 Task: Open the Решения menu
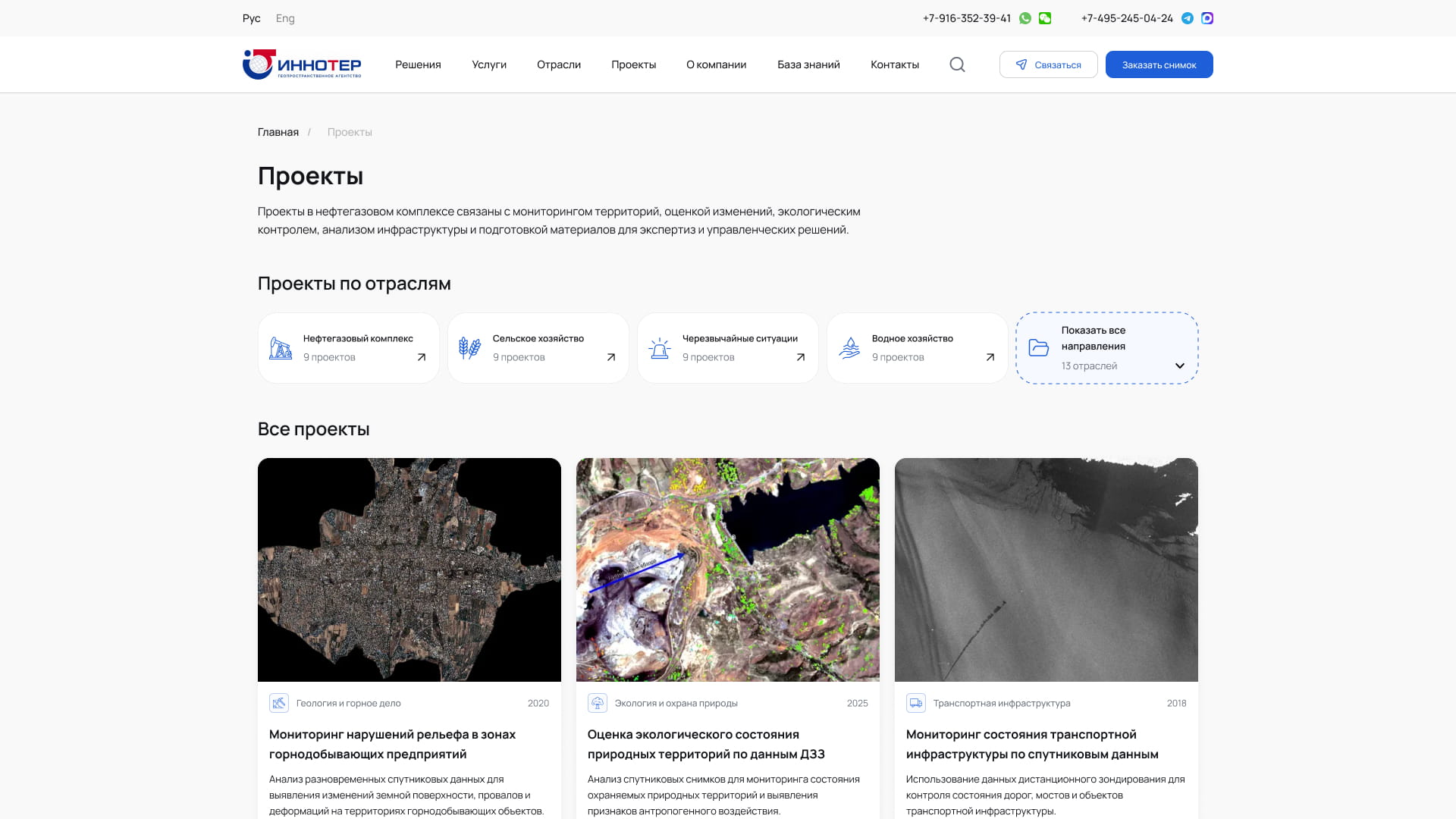[418, 64]
